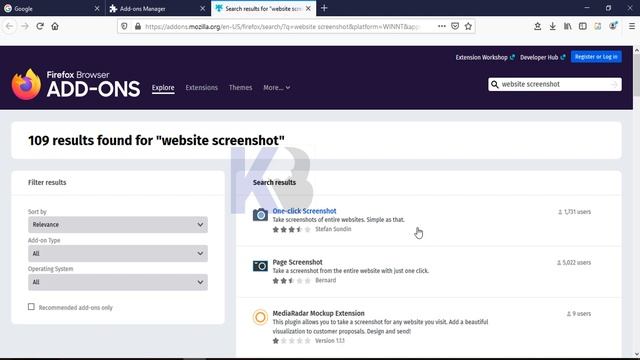Click the toolbar extension icon beside Downloads
This screenshot has width=640, height=360.
click(x=538, y=26)
